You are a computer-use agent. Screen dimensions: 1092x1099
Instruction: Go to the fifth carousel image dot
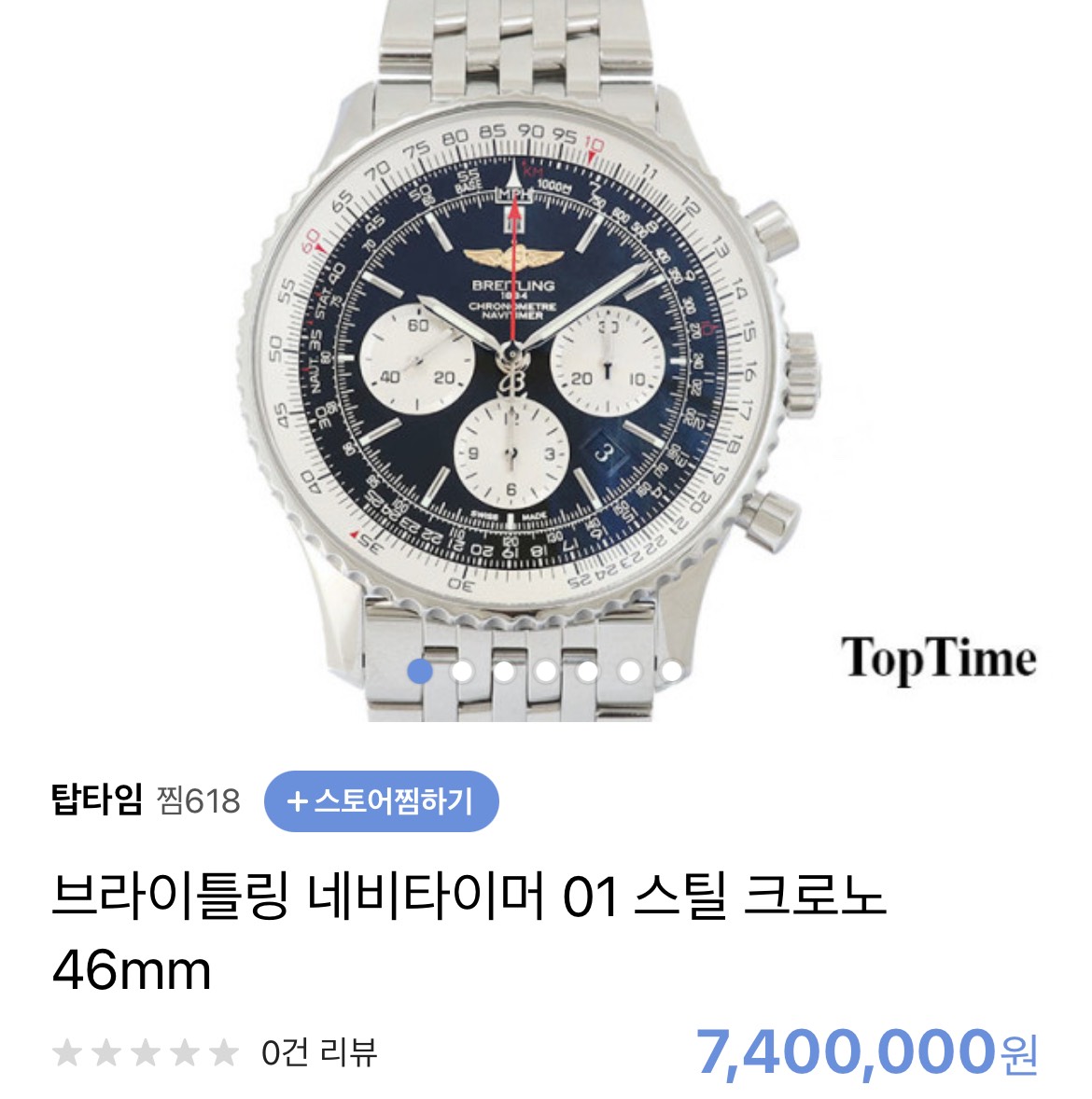[x=588, y=671]
